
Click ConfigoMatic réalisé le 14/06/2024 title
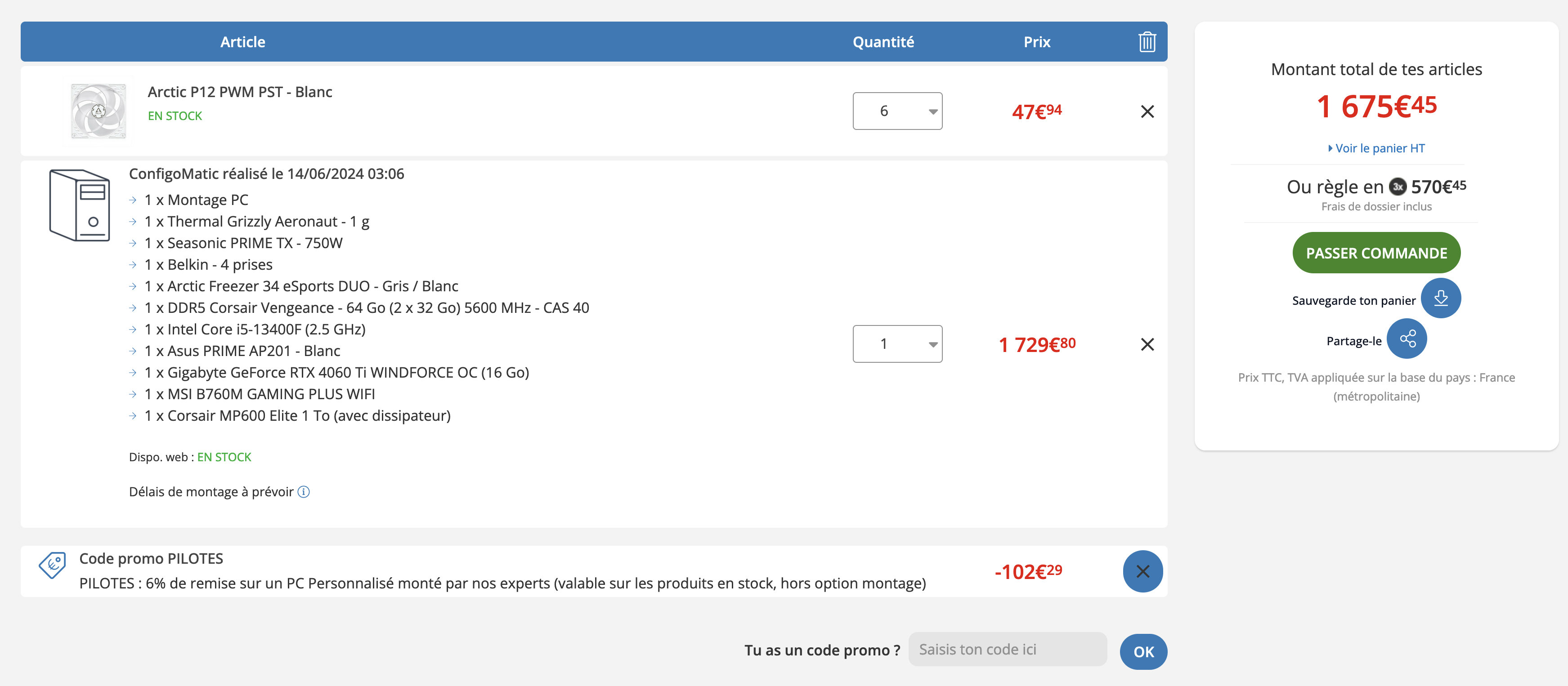[267, 174]
